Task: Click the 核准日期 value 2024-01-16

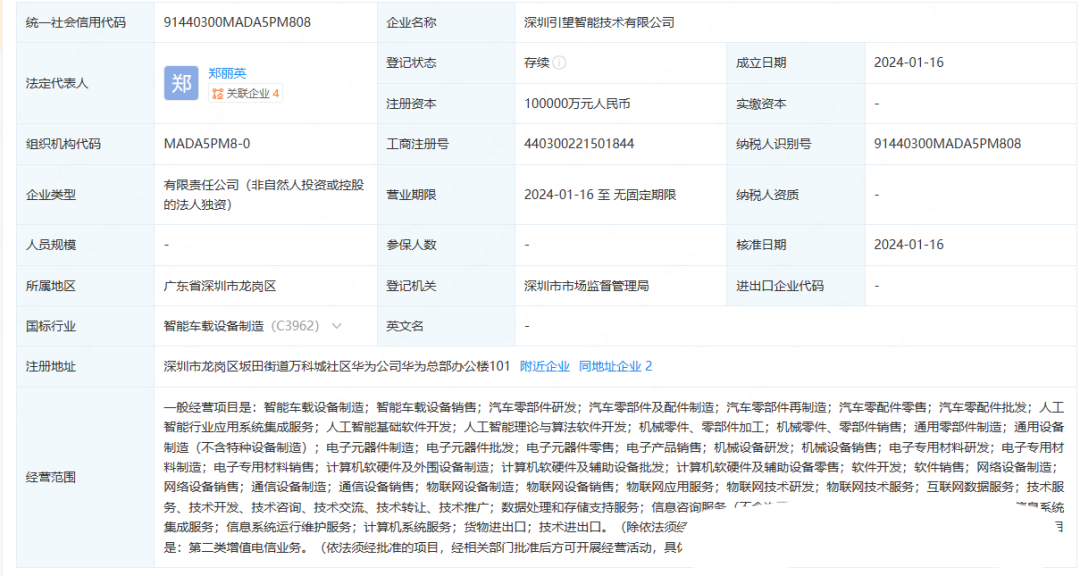Action: 908,245
